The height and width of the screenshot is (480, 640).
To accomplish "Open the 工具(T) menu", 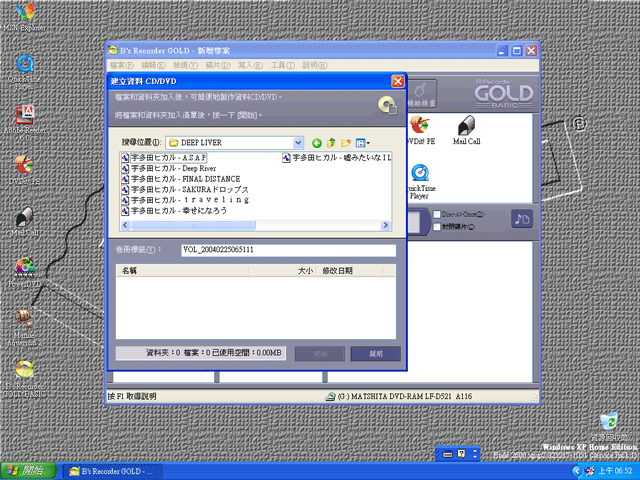I will (x=282, y=65).
